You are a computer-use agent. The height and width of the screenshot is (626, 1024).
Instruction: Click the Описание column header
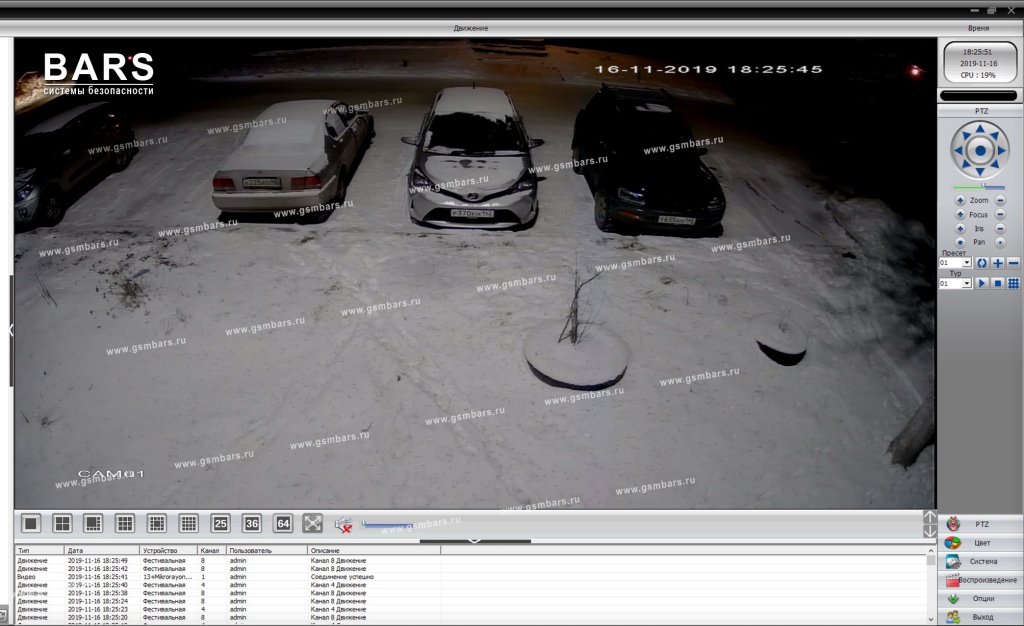click(x=374, y=550)
